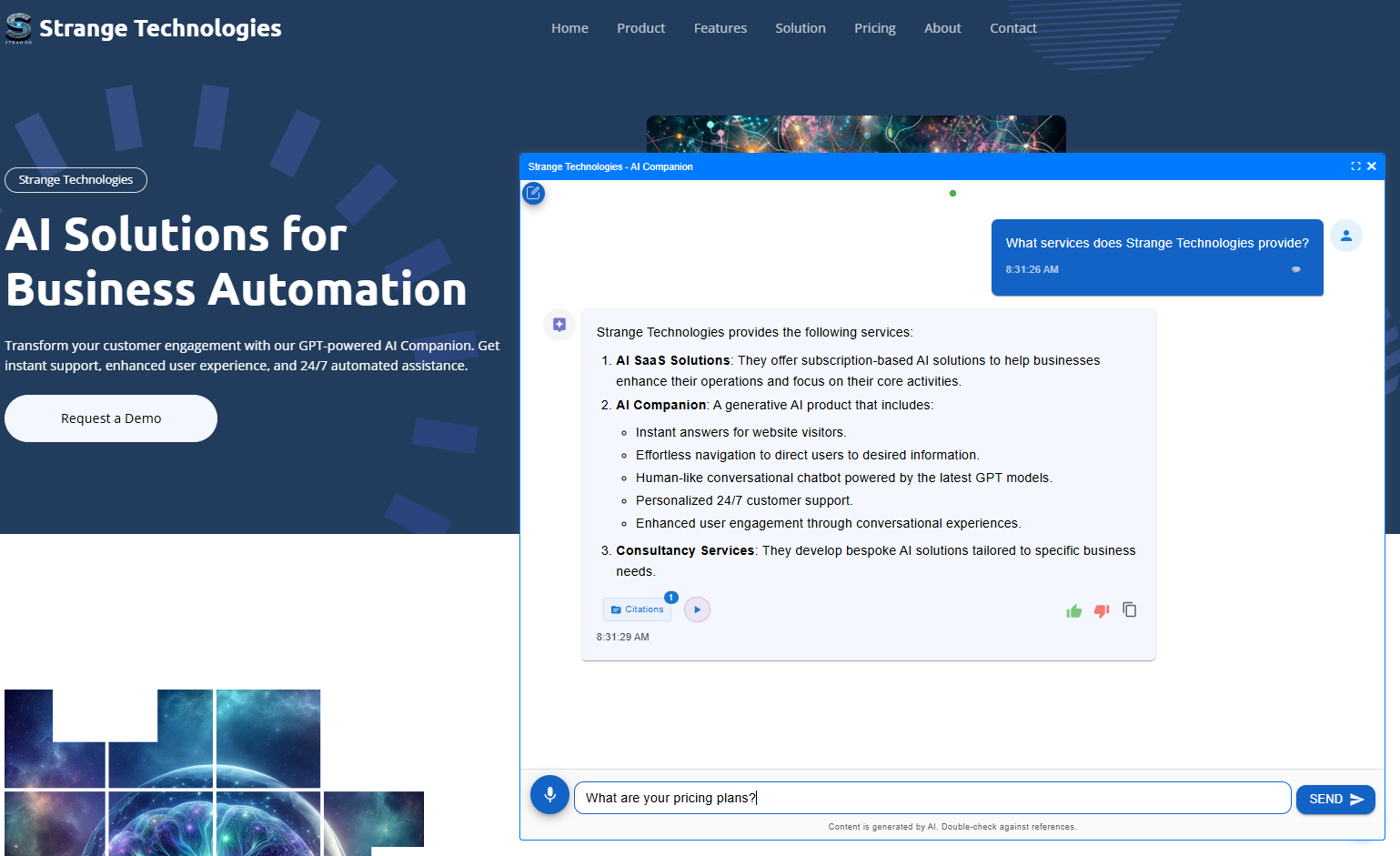Open the Citations list
This screenshot has height=856, width=1400.
click(x=638, y=609)
